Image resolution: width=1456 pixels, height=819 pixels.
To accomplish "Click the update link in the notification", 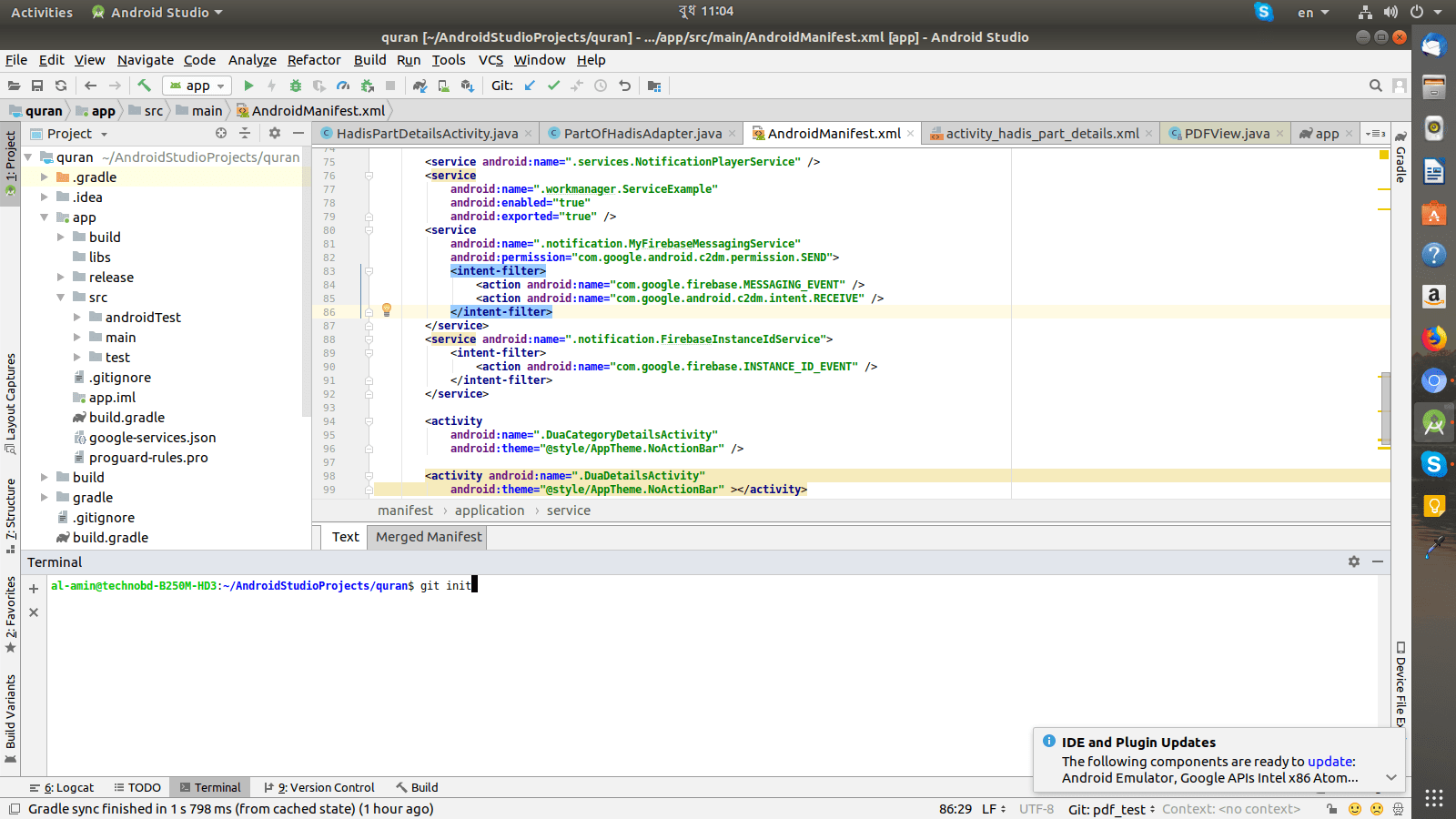I will (1330, 762).
